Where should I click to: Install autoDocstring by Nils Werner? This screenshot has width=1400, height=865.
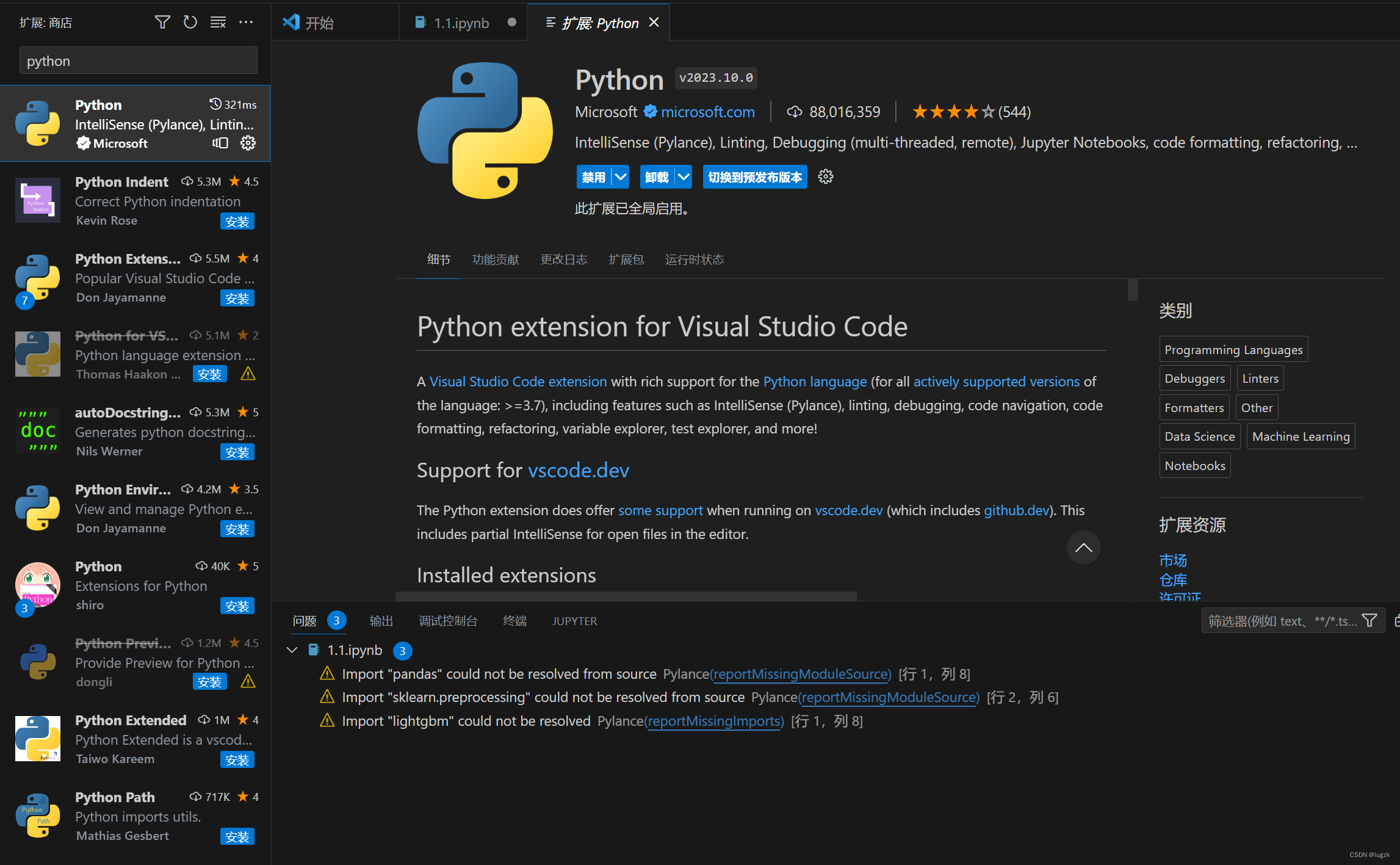point(237,452)
